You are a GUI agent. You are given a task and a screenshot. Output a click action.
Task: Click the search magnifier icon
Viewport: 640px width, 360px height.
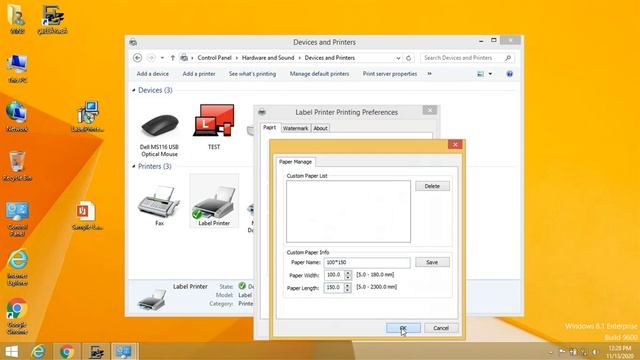[508, 58]
